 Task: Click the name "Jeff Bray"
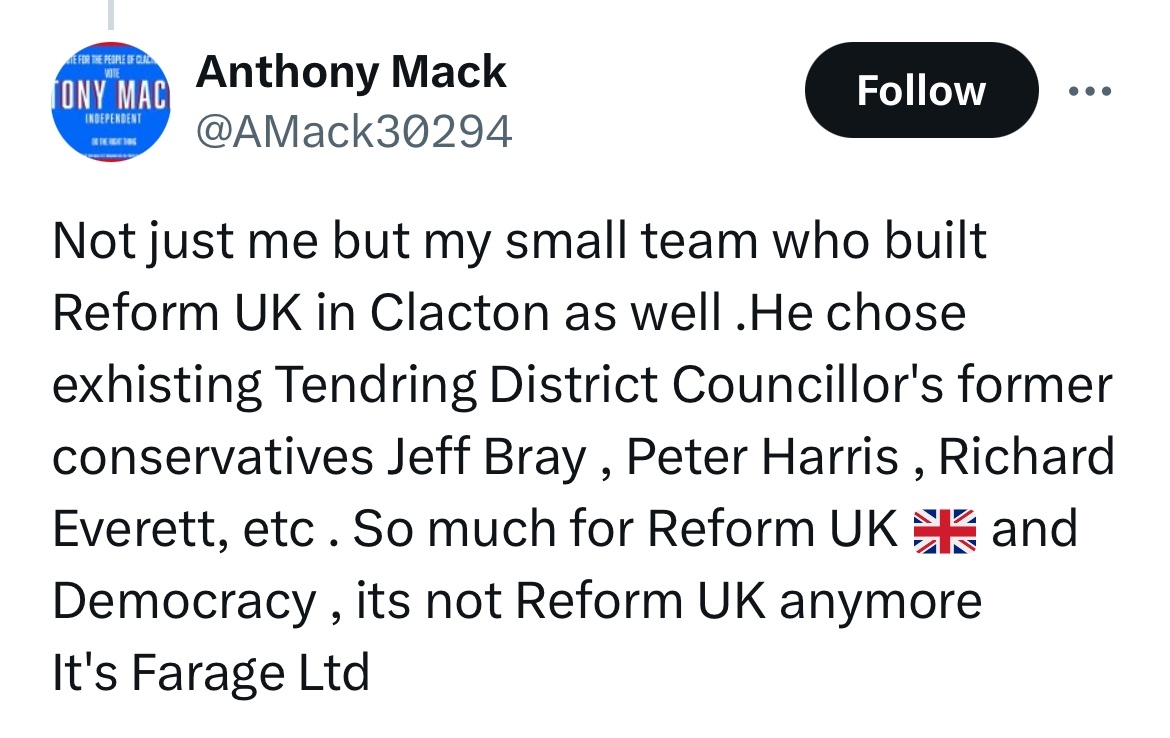coord(485,458)
